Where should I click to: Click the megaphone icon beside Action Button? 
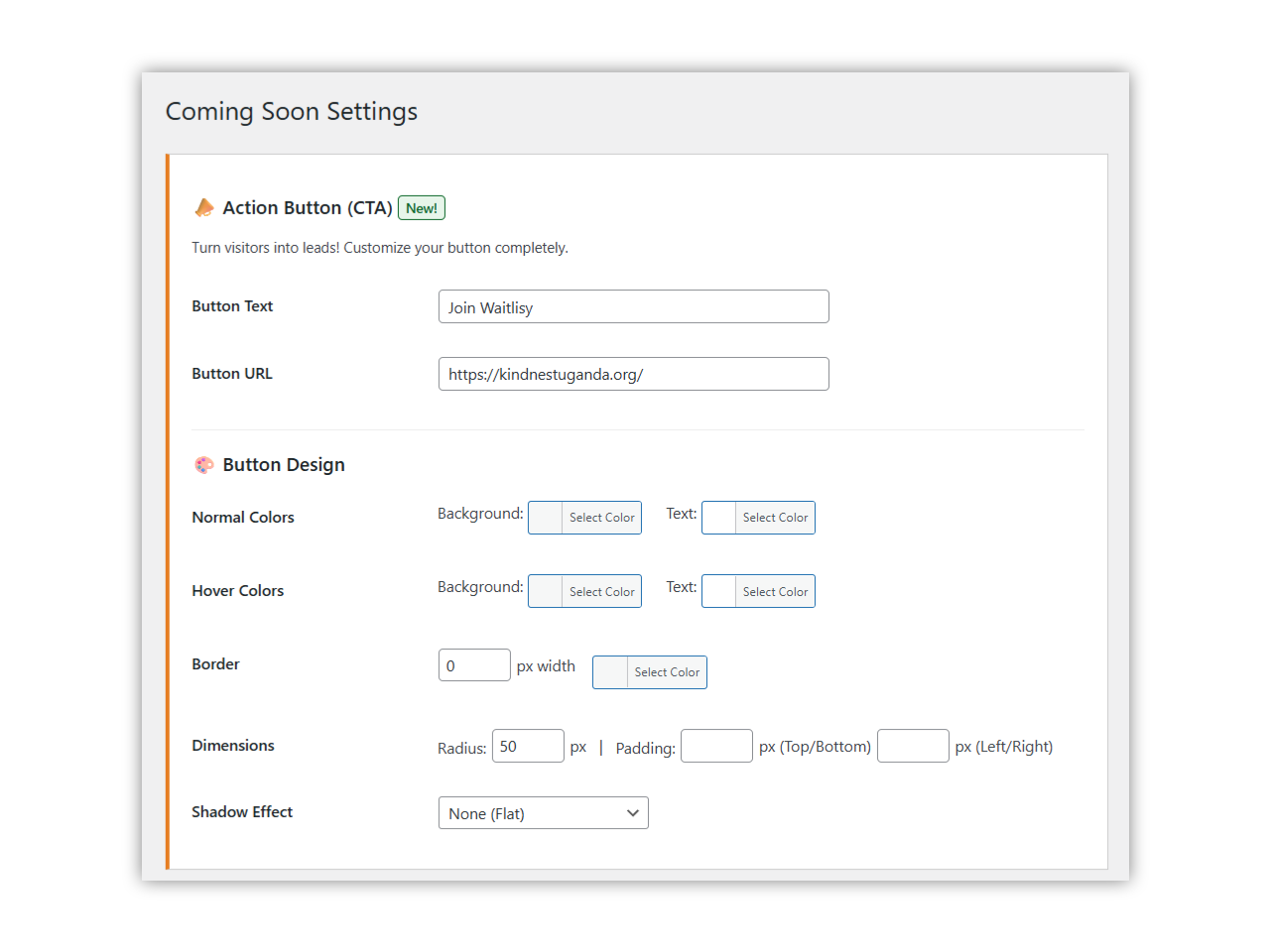coord(204,207)
